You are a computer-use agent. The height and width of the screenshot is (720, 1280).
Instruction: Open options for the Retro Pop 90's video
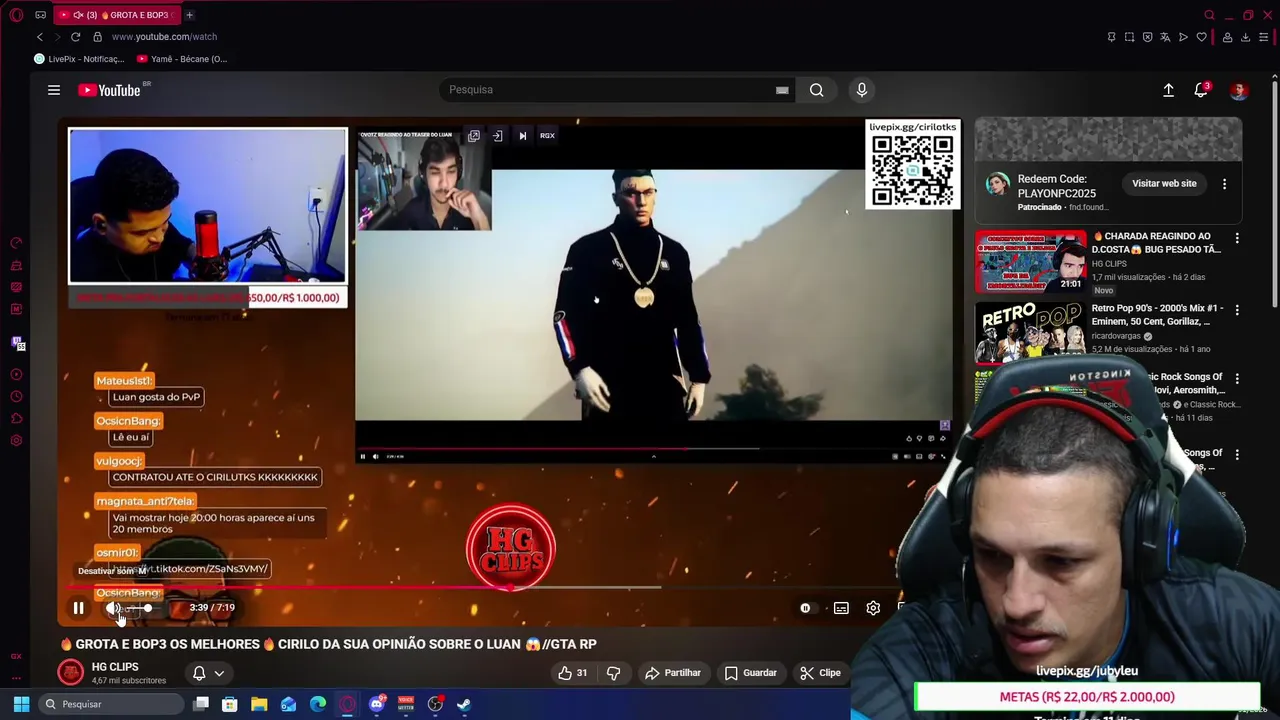click(1237, 310)
